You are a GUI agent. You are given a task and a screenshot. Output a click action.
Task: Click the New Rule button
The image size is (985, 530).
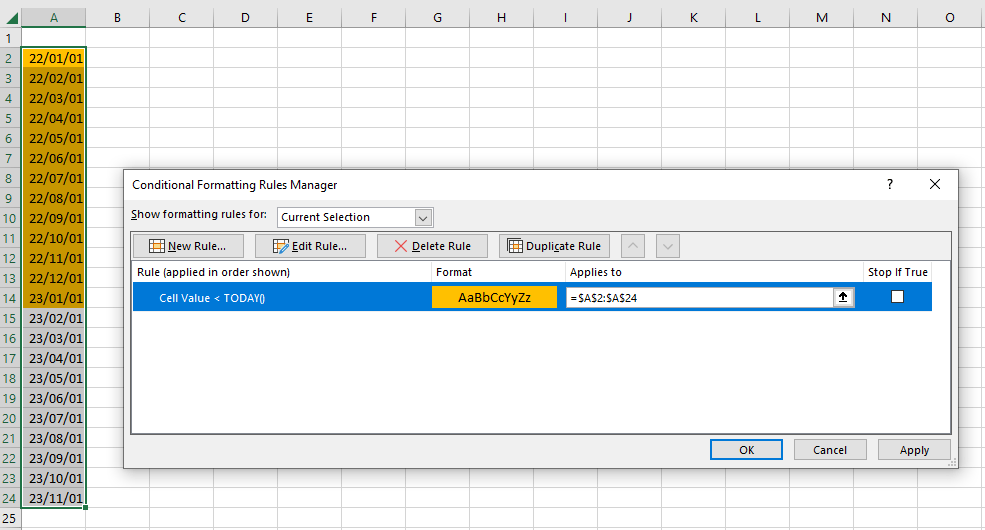point(188,246)
